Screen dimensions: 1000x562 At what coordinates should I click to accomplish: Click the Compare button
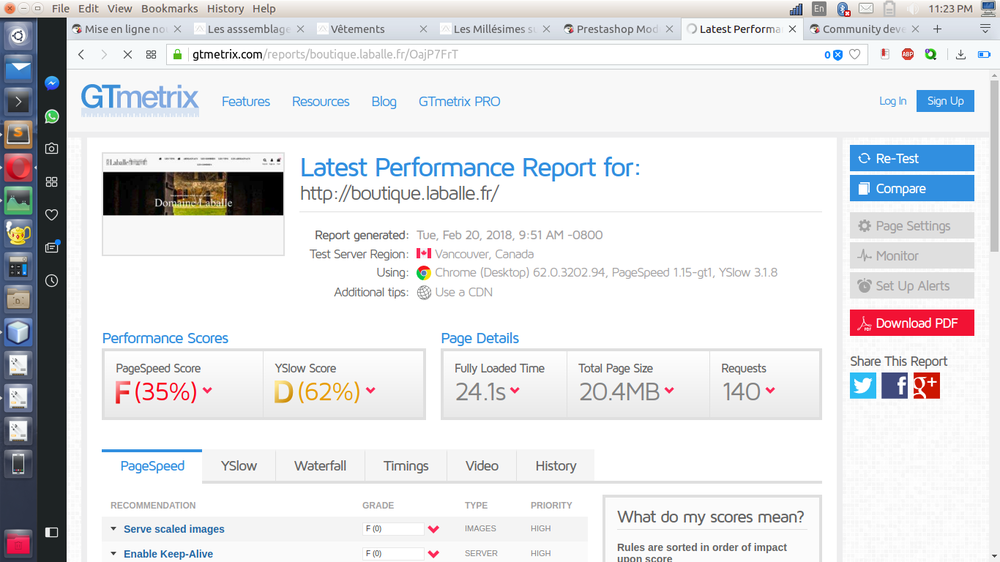(x=911, y=188)
